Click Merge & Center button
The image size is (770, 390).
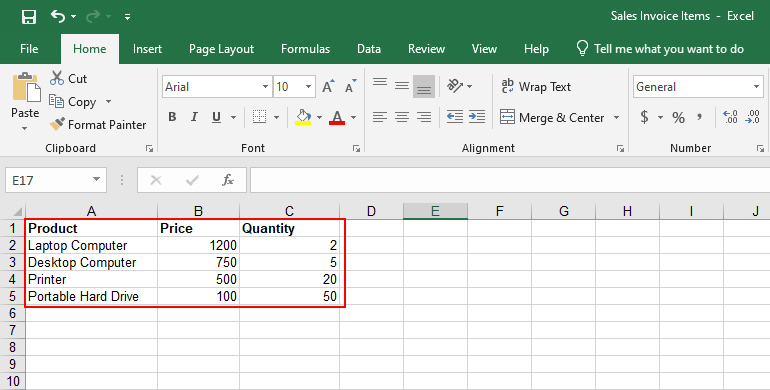(551, 117)
